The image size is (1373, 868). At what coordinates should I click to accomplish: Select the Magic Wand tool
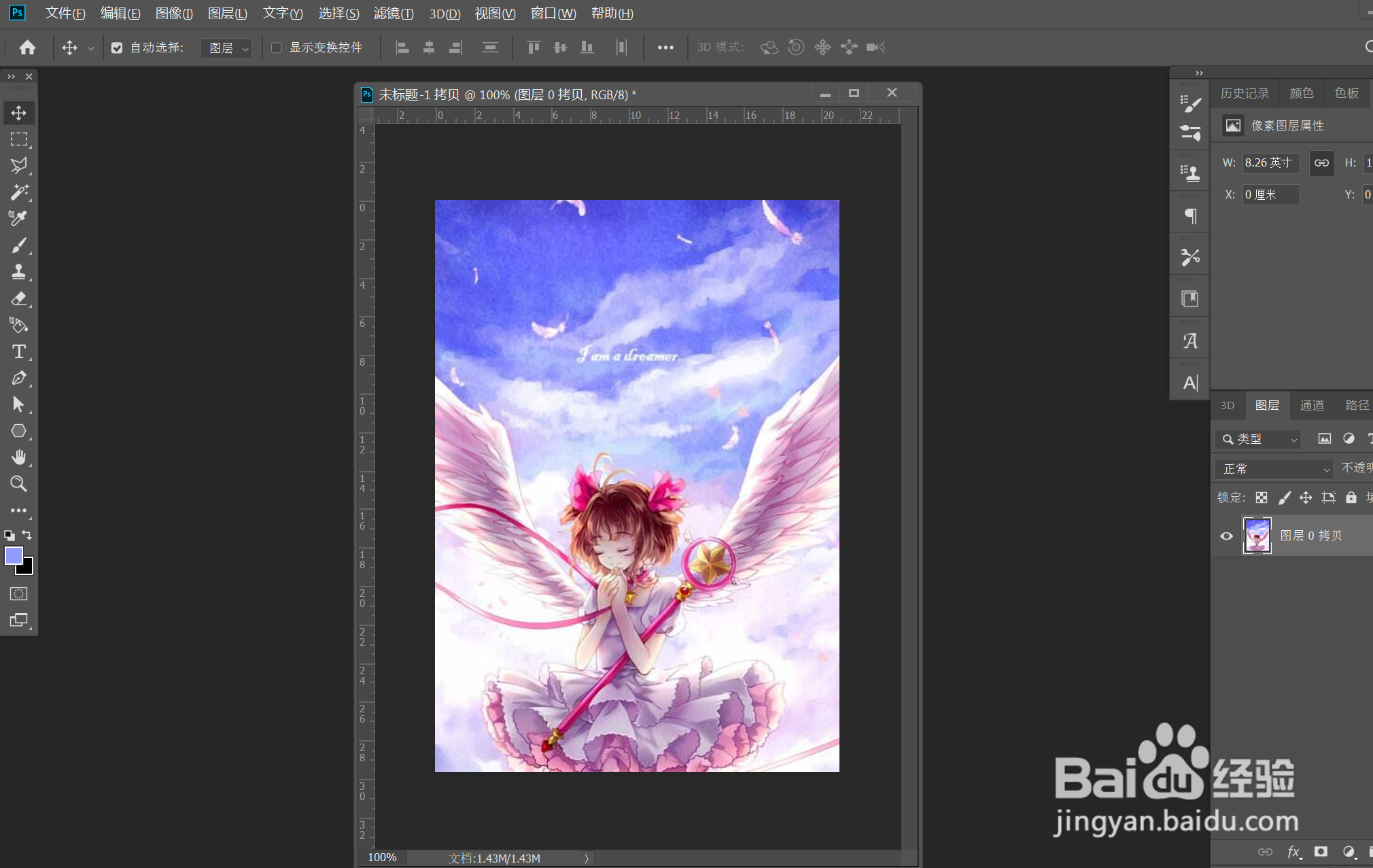(x=18, y=192)
